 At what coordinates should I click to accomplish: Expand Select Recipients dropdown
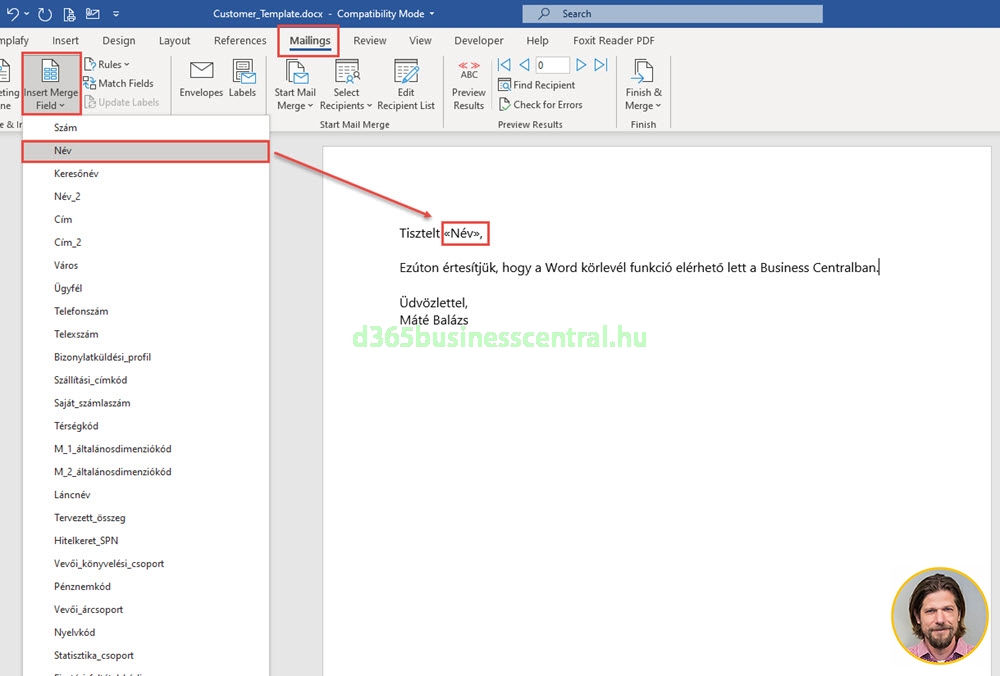[x=347, y=85]
